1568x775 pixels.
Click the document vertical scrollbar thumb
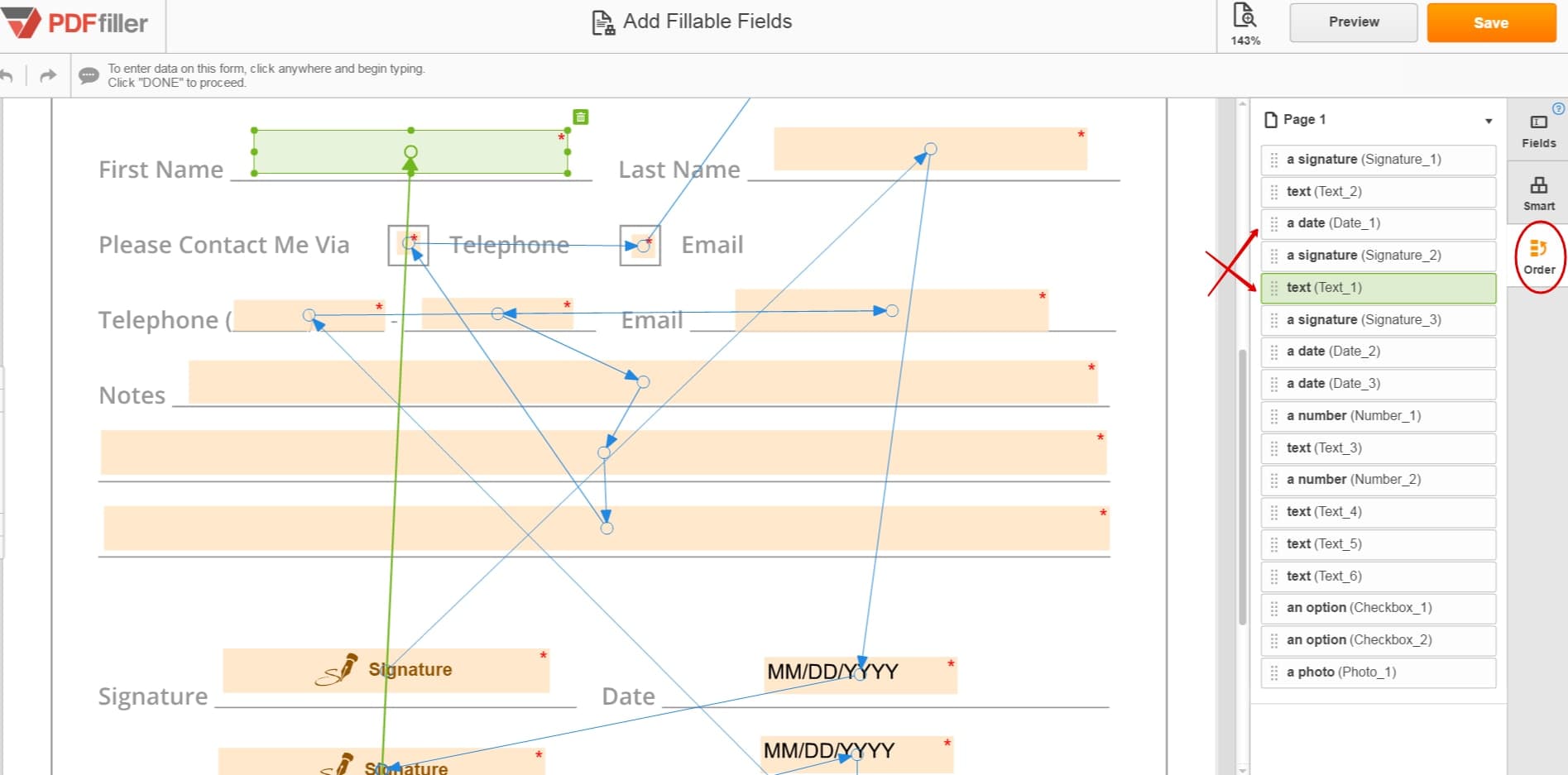[1242, 487]
